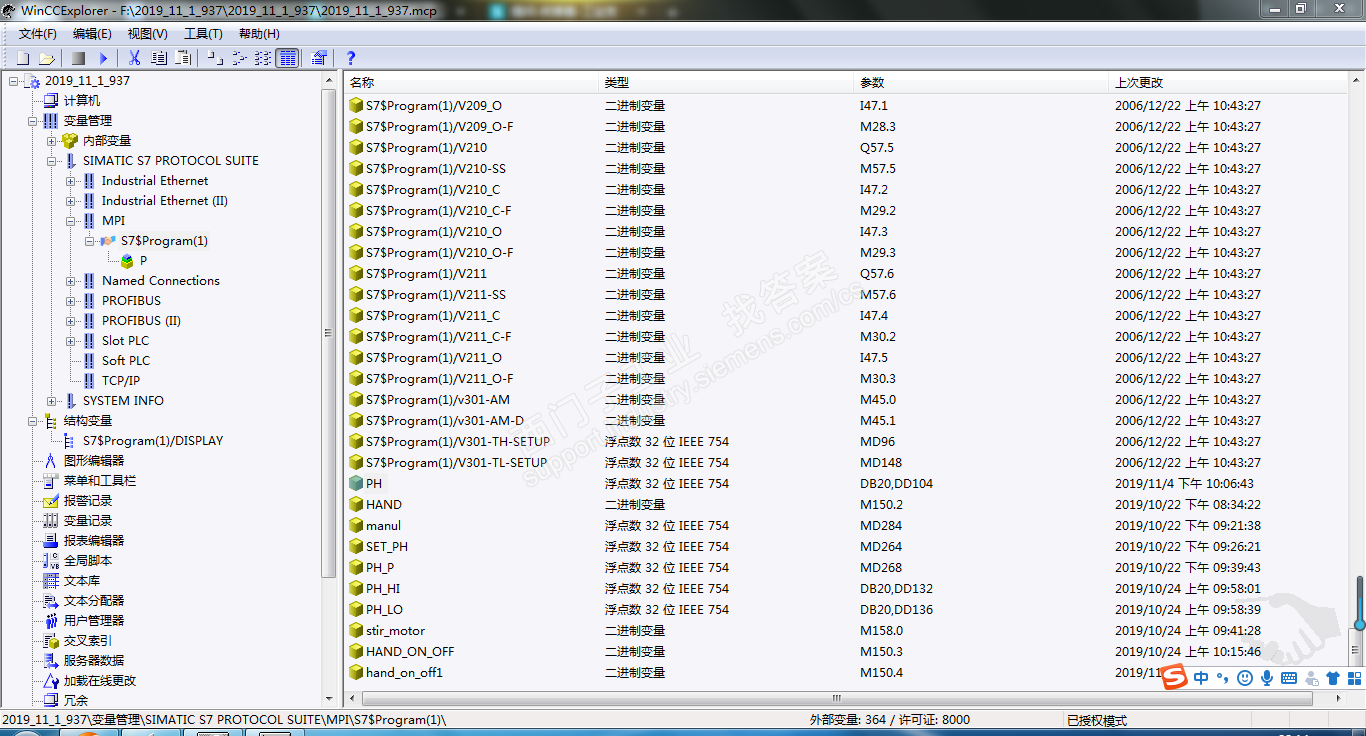
Task: Open 全局脚本 in the tree
Action: click(x=88, y=561)
